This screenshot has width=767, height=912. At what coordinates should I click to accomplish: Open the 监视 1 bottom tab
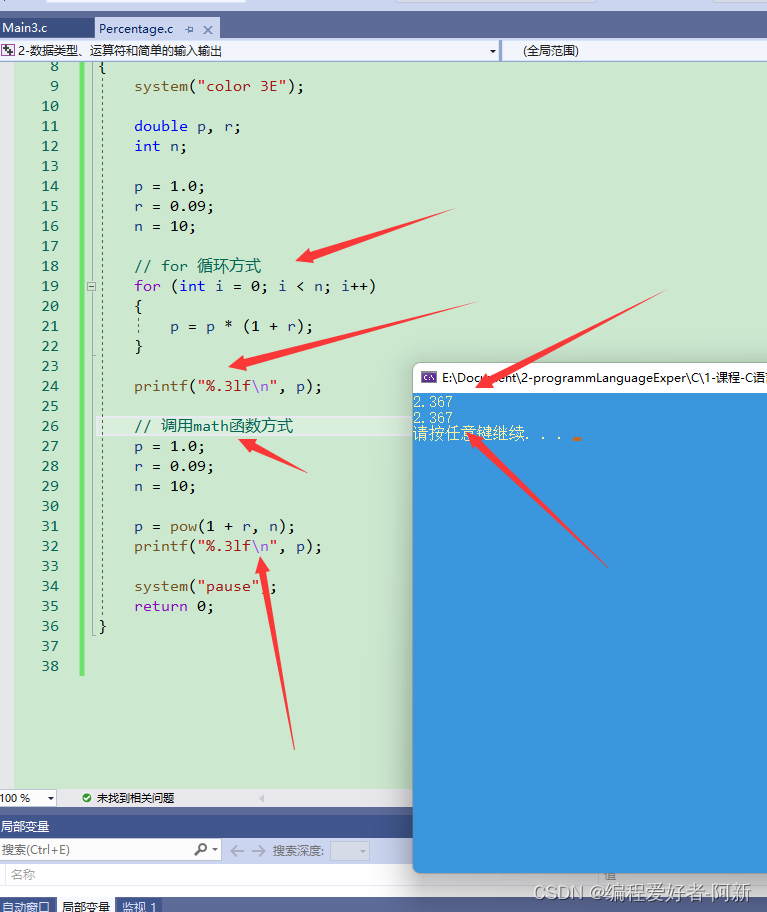point(139,906)
